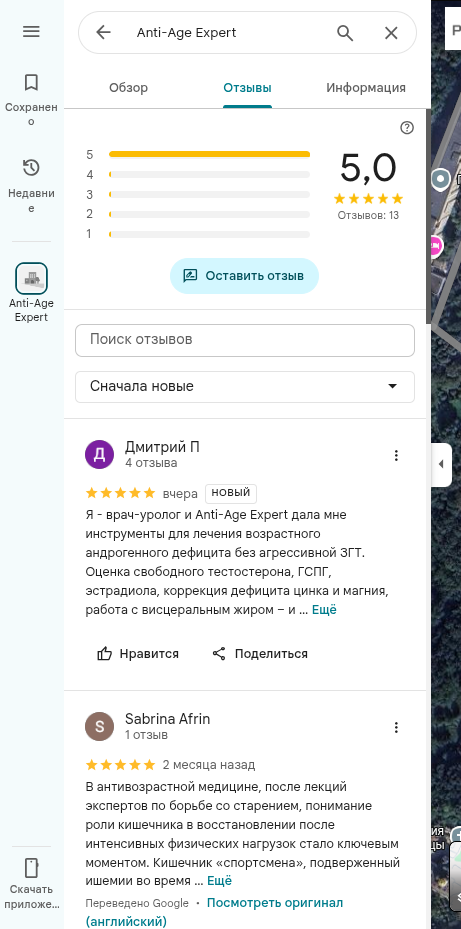Screen dimensions: 461x929
Task: Click the Отзывов: 13 count text
Action: click(x=368, y=215)
